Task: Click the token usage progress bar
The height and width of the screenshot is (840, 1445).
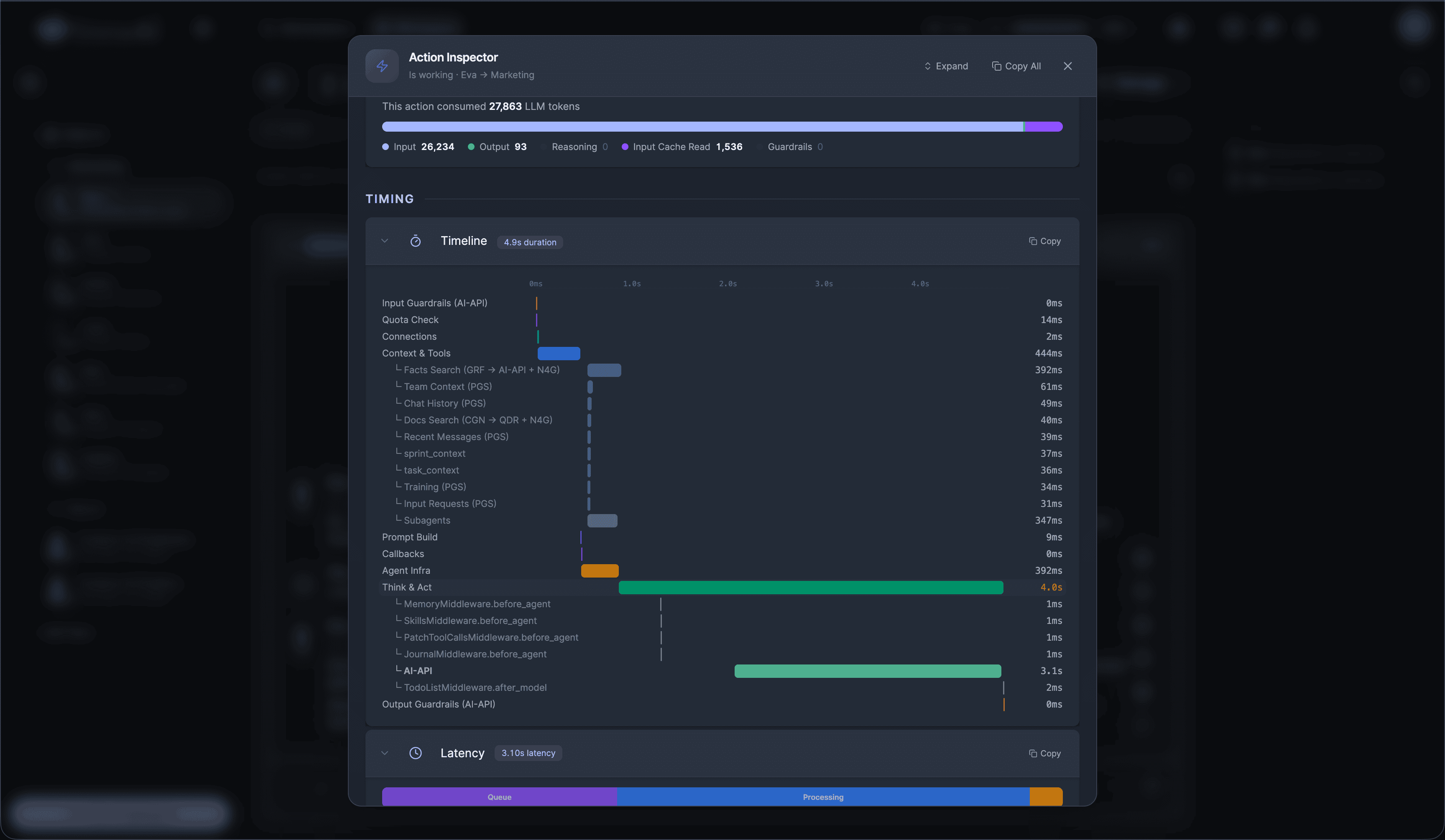Action: (x=722, y=127)
